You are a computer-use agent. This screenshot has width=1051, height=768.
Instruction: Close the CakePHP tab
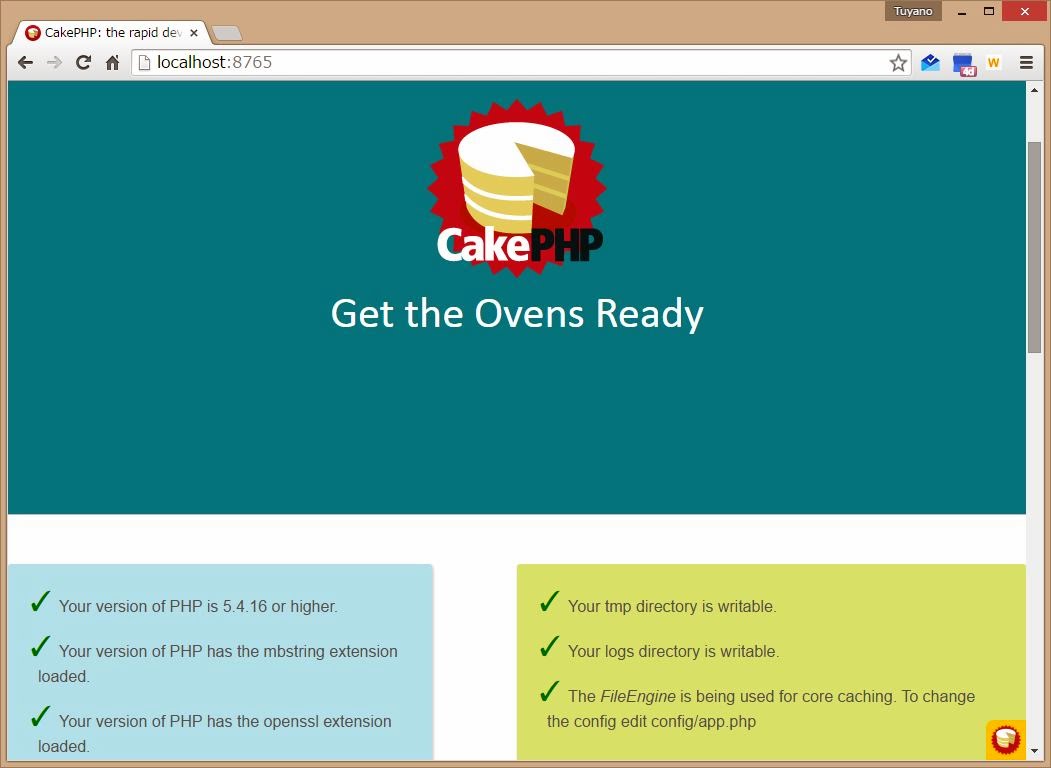coord(194,33)
